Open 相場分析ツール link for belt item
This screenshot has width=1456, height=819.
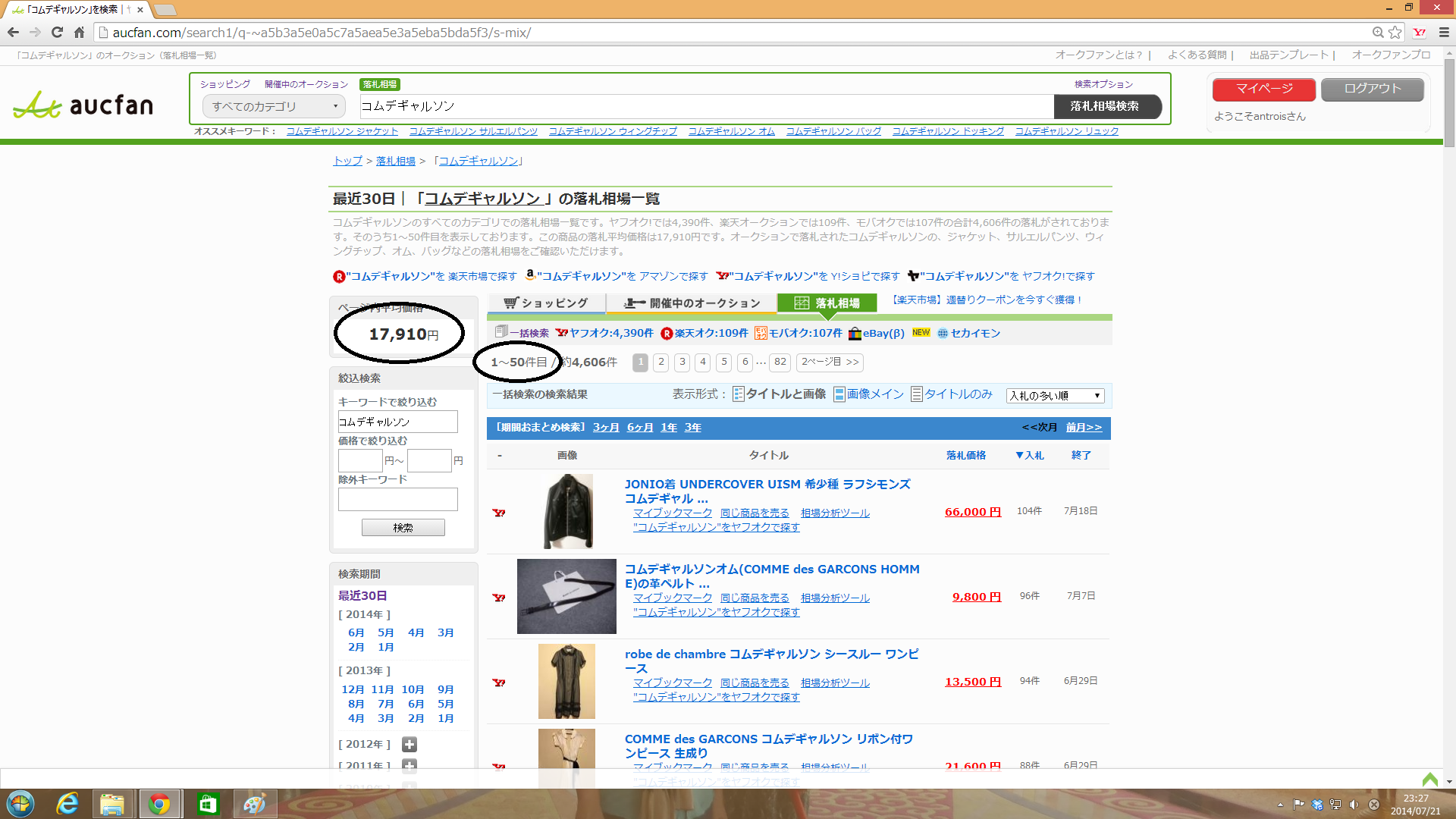point(835,598)
